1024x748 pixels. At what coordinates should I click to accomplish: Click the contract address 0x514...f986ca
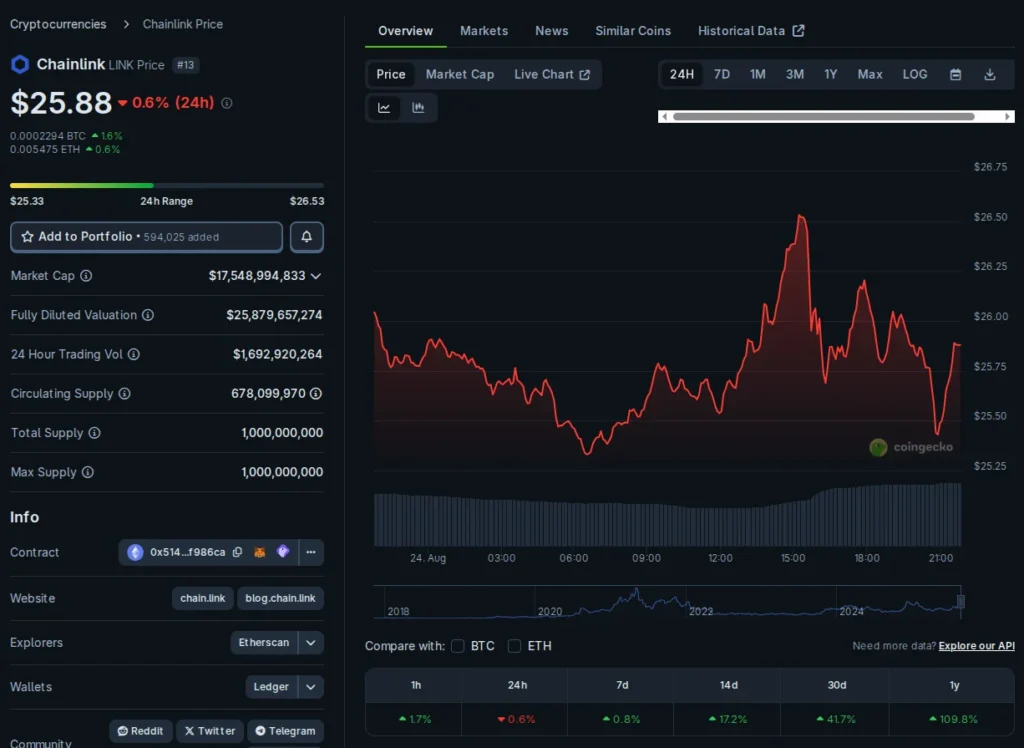pos(187,552)
